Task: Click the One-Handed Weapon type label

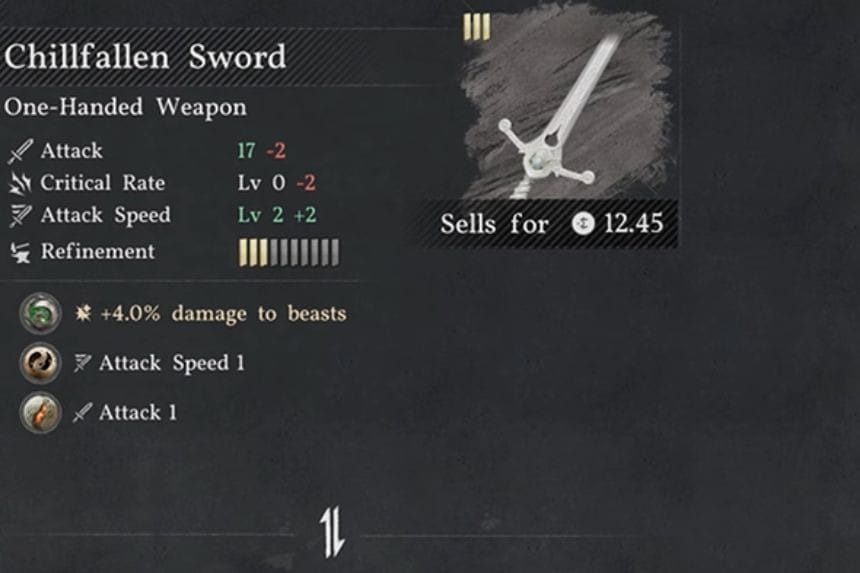Action: (x=125, y=107)
